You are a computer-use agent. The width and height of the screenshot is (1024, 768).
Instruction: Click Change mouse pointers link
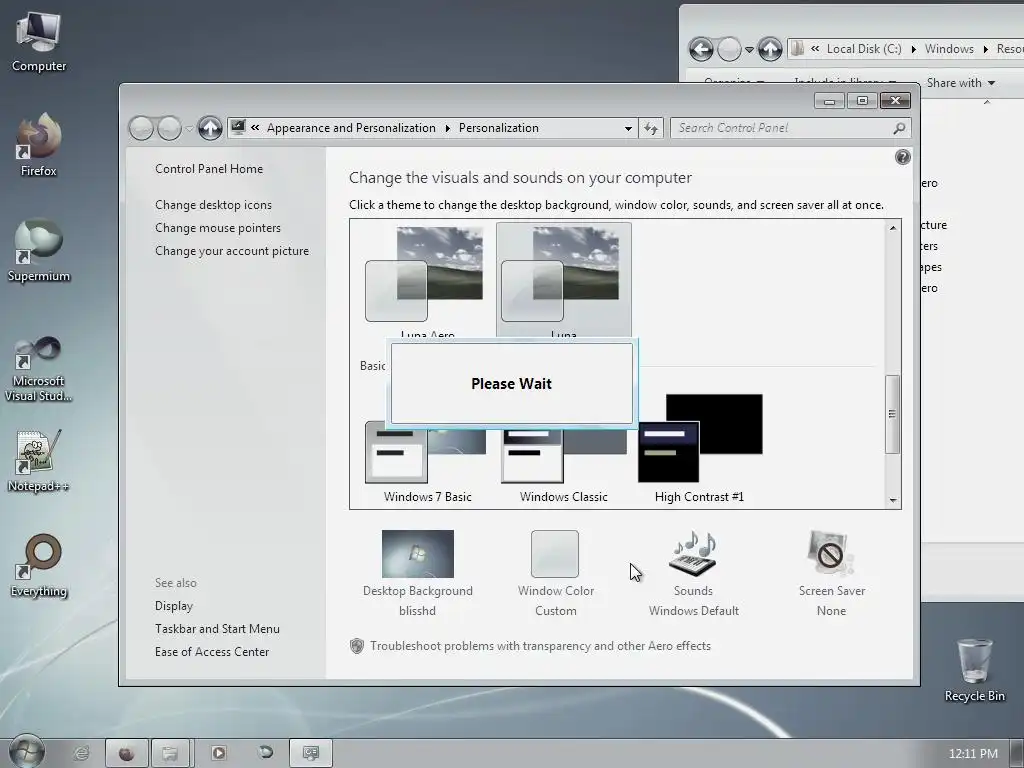point(218,227)
